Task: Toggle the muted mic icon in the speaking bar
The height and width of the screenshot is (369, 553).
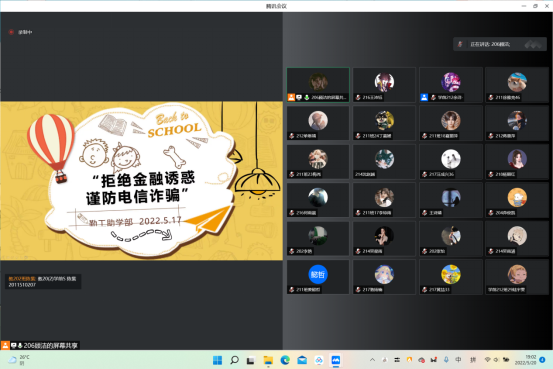Action: tap(460, 44)
